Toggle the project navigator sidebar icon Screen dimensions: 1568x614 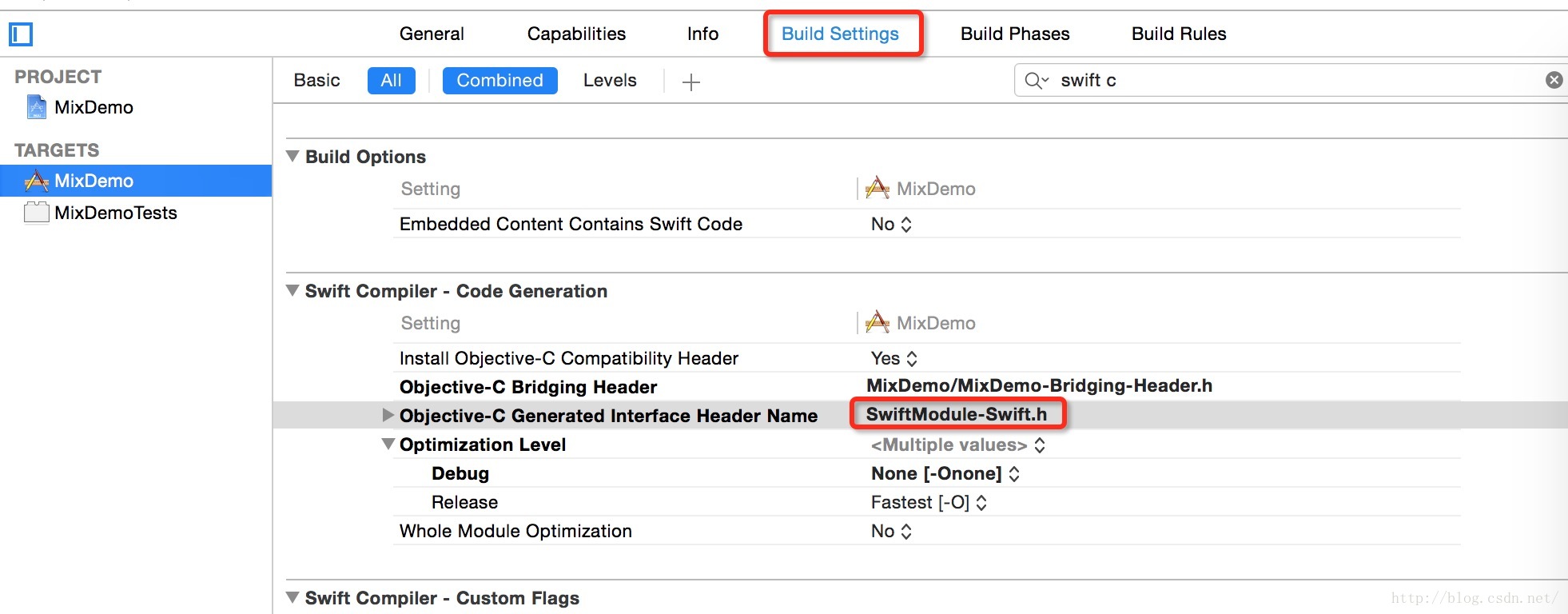point(21,34)
